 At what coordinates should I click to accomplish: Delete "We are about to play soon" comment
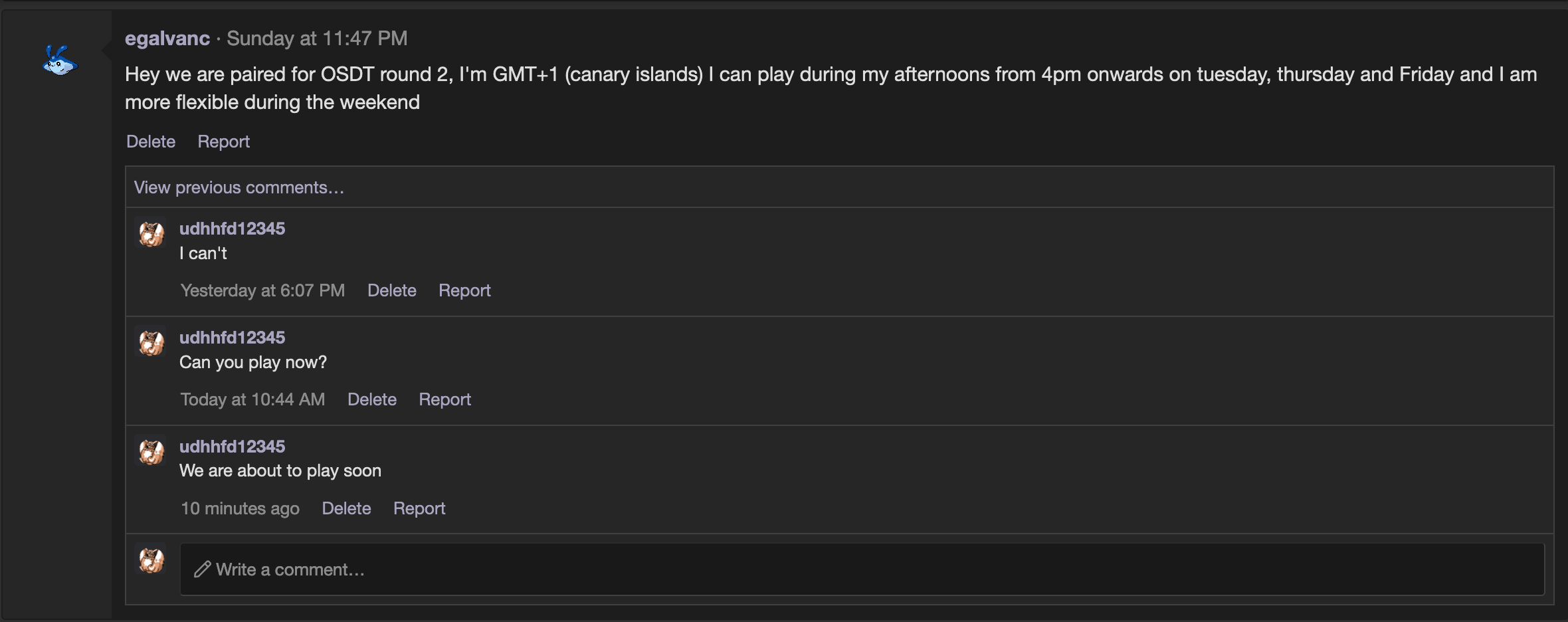[346, 508]
